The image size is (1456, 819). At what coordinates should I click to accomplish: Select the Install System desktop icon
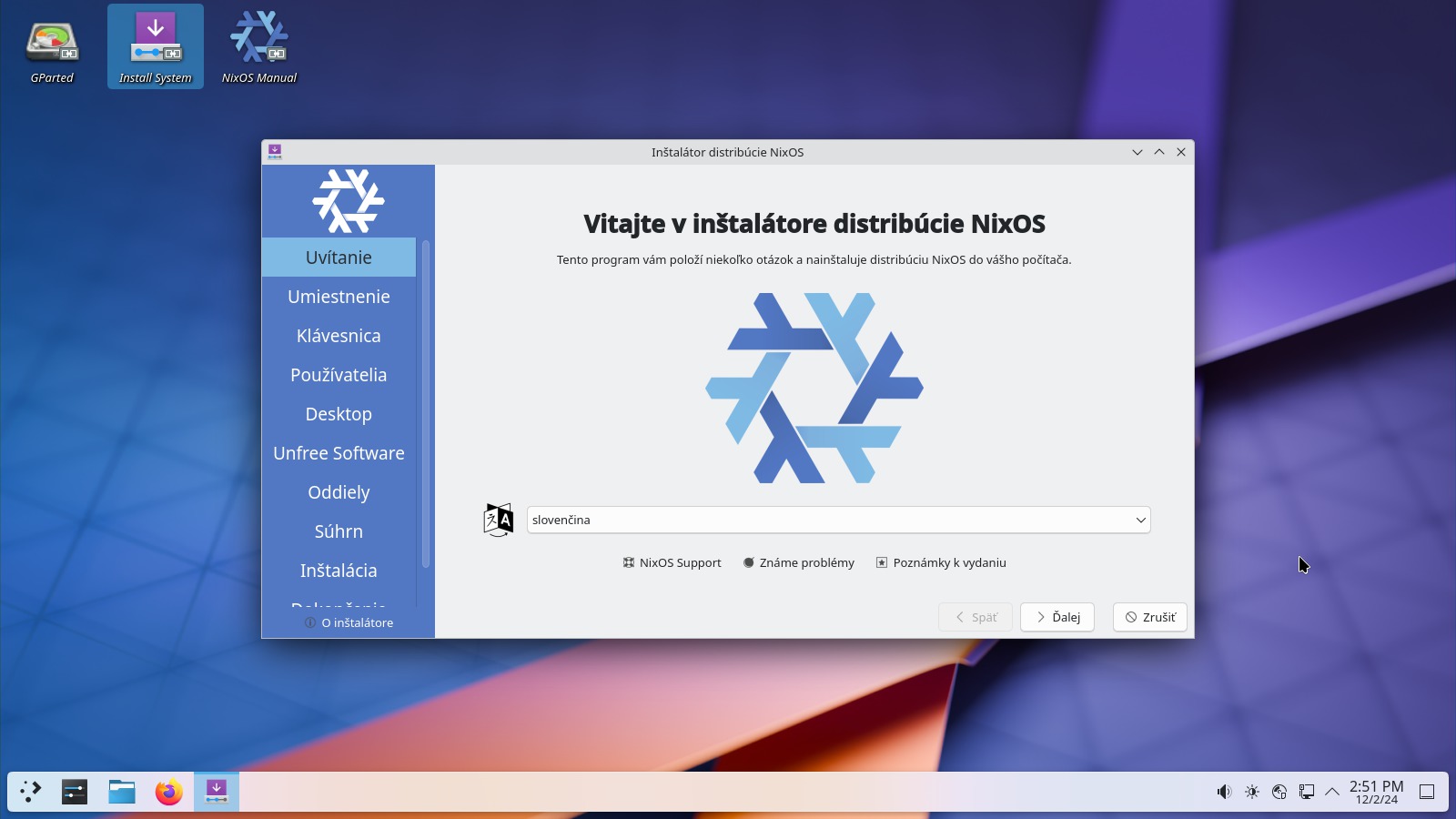coord(156,48)
